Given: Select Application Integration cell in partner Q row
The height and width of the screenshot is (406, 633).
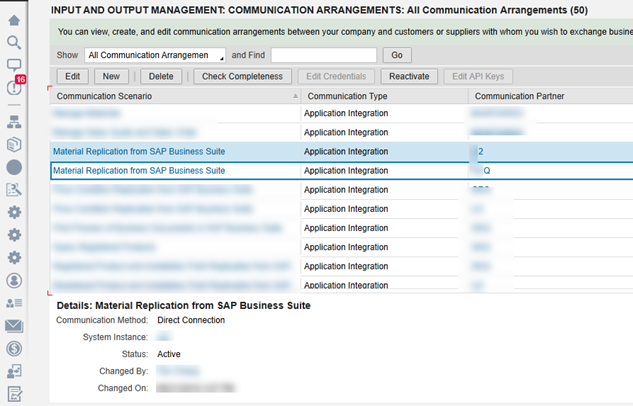Looking at the screenshot, I should [346, 171].
